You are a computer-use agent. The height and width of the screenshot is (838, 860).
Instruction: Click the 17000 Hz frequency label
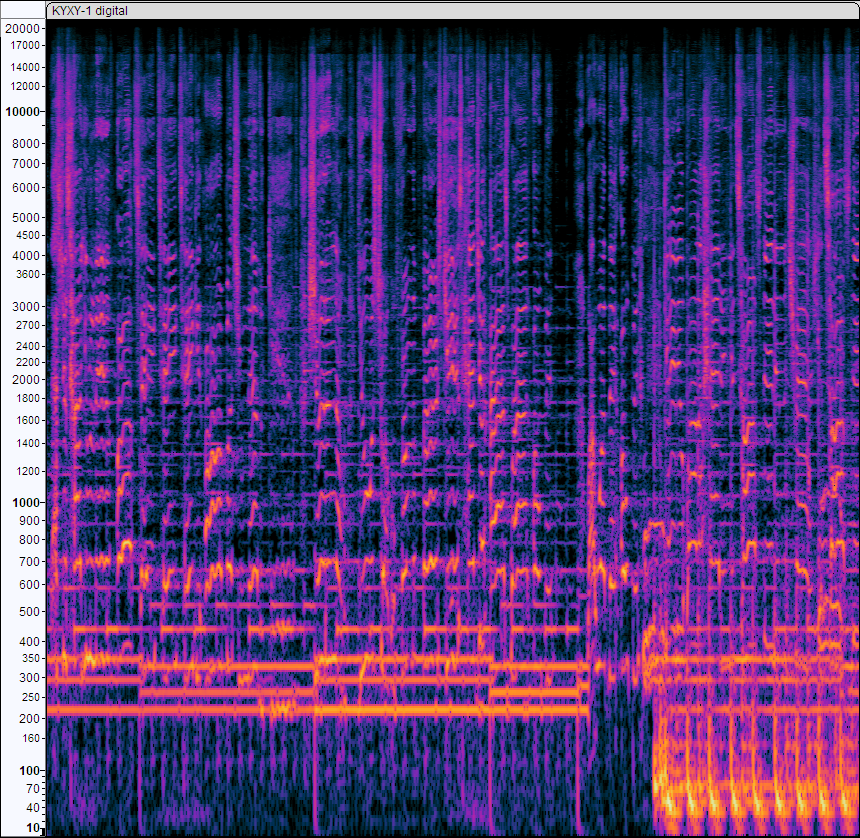[25, 45]
